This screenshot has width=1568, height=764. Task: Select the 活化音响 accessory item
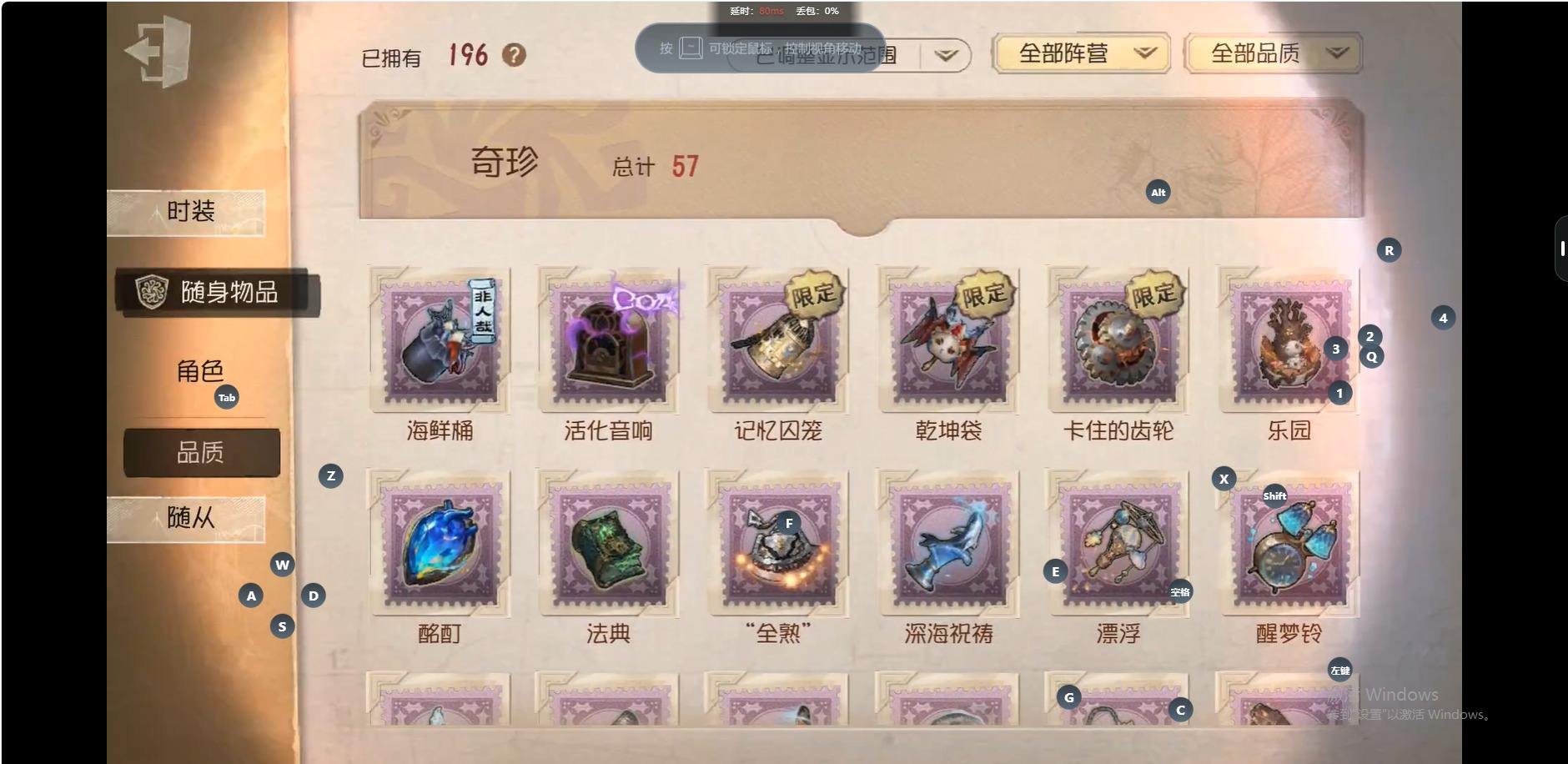[x=608, y=340]
